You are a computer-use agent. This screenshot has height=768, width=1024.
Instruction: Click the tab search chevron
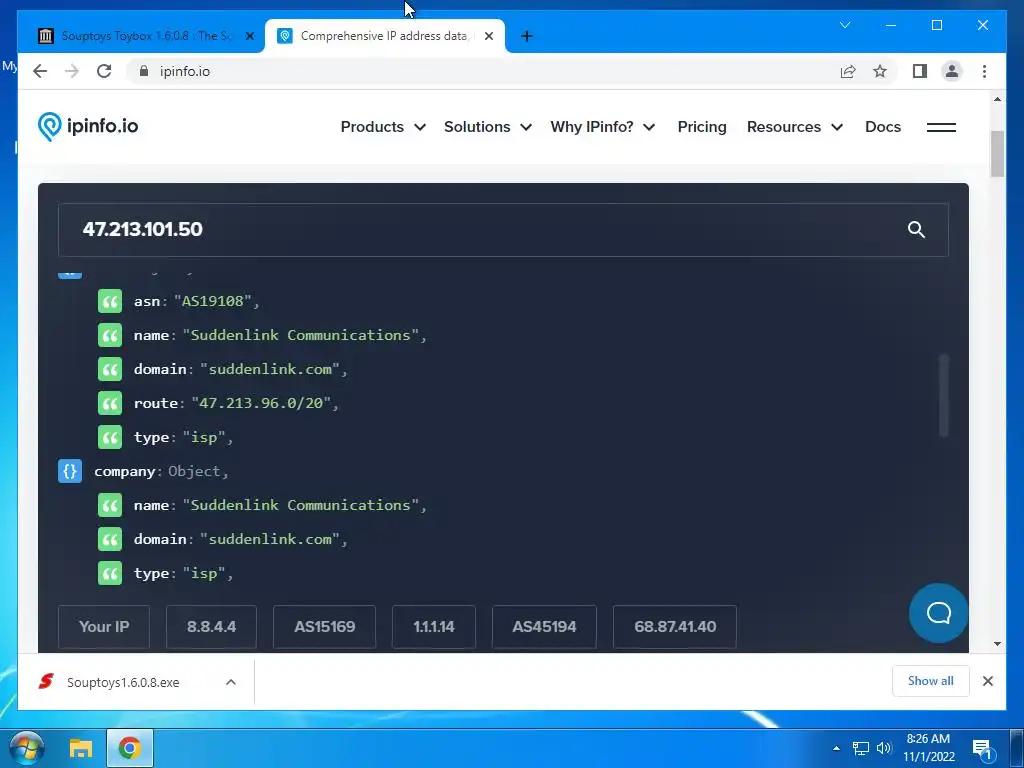tap(844, 25)
